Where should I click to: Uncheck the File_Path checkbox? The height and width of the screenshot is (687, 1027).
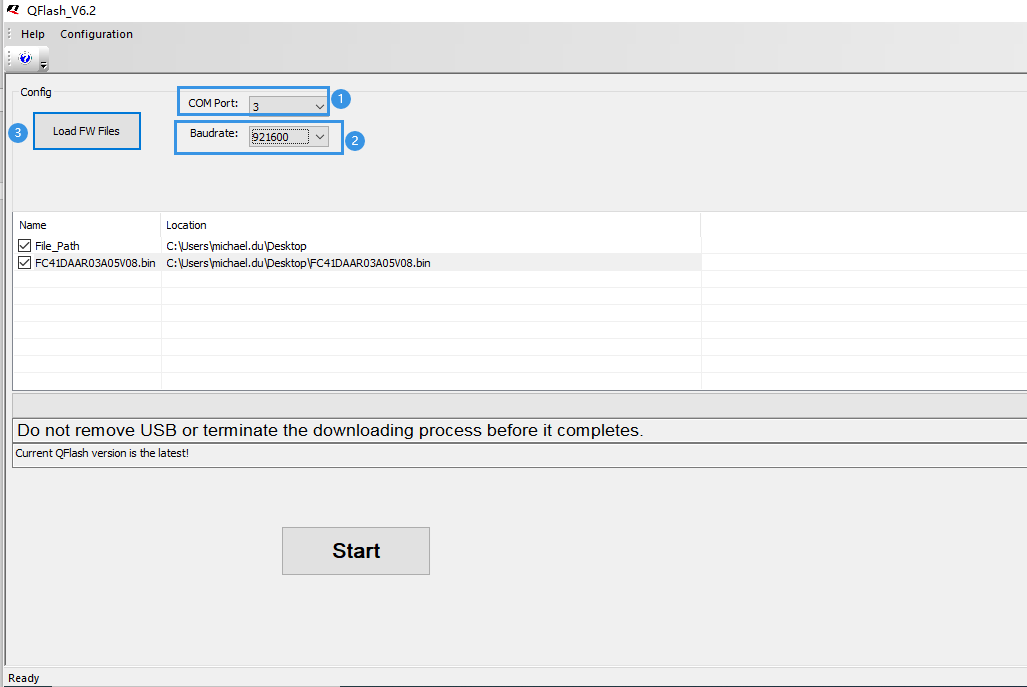click(24, 245)
